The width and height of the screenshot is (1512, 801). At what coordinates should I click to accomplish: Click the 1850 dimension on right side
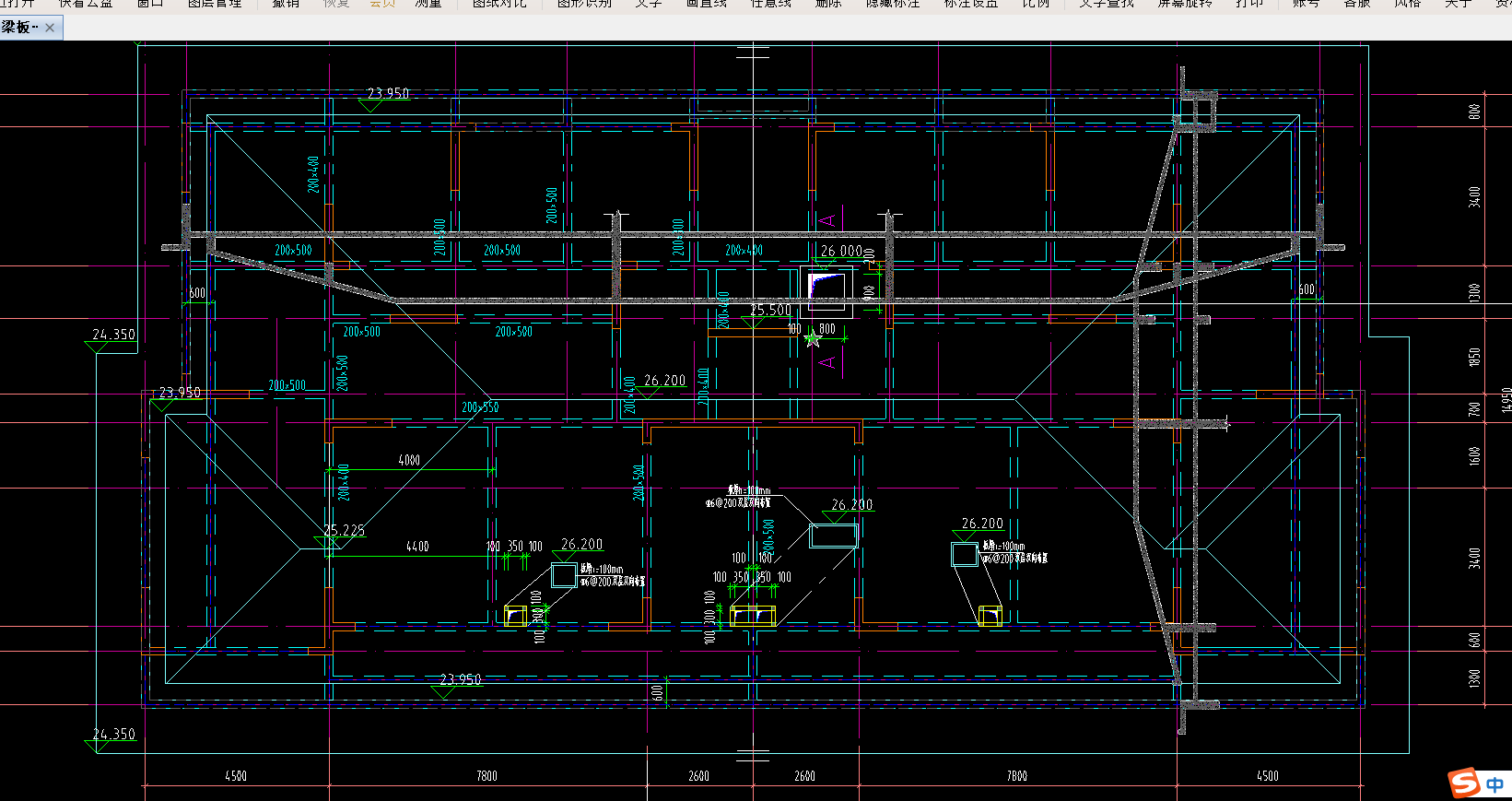[1474, 357]
